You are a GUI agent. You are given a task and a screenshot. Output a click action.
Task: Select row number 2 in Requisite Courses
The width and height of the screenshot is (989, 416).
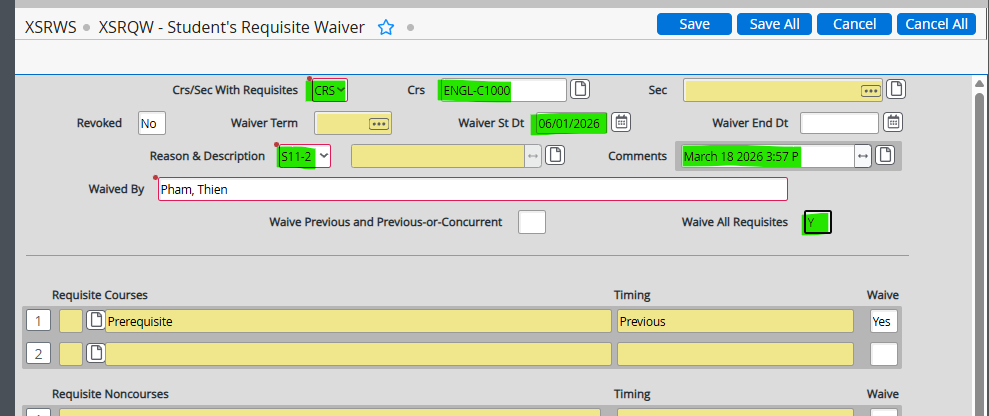[x=38, y=354]
